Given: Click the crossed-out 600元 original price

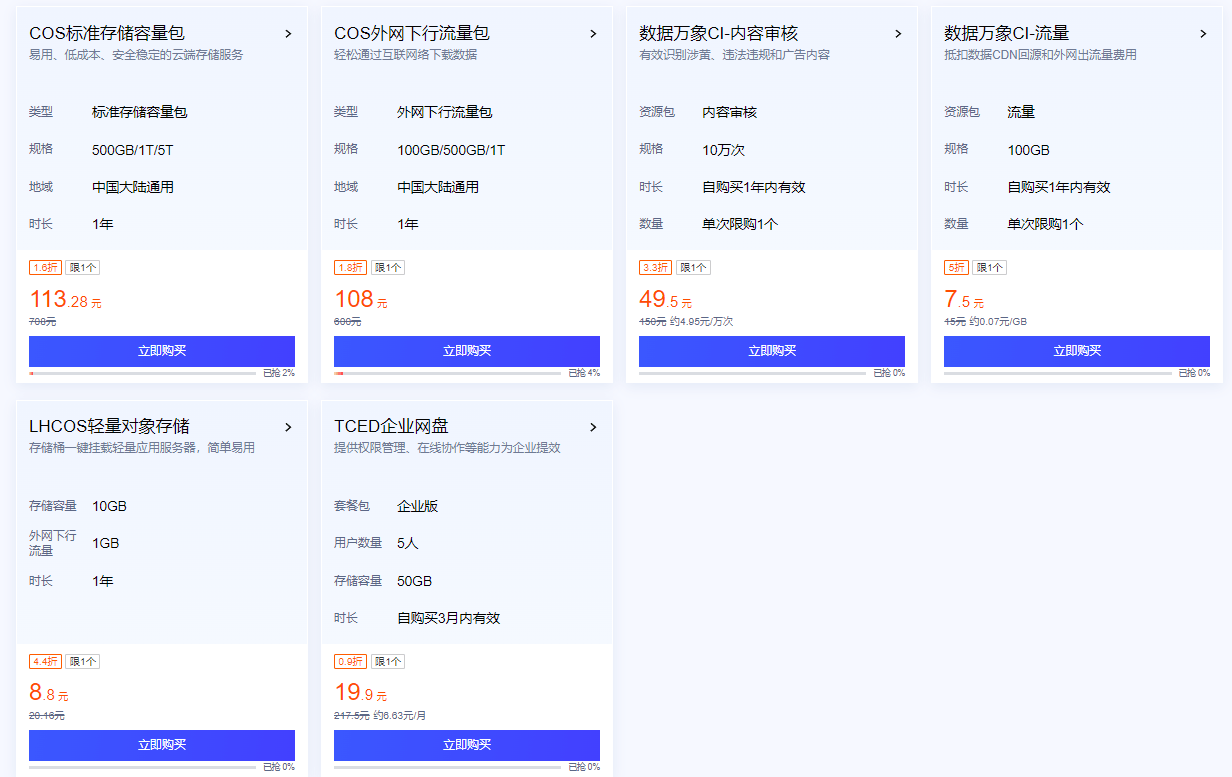Looking at the screenshot, I should [348, 322].
